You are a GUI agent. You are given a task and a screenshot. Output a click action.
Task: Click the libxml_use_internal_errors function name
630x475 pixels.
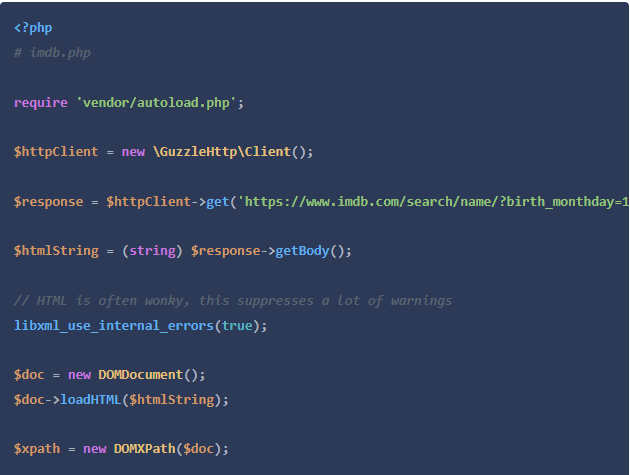point(114,326)
